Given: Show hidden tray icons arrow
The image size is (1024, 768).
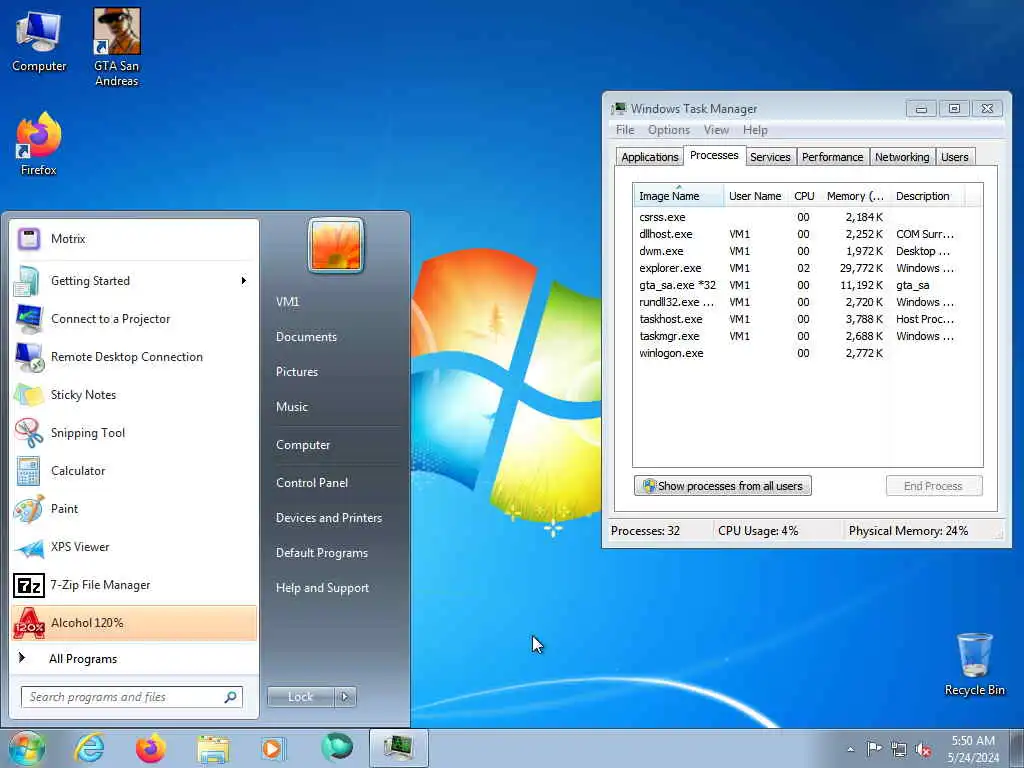Looking at the screenshot, I should [850, 749].
